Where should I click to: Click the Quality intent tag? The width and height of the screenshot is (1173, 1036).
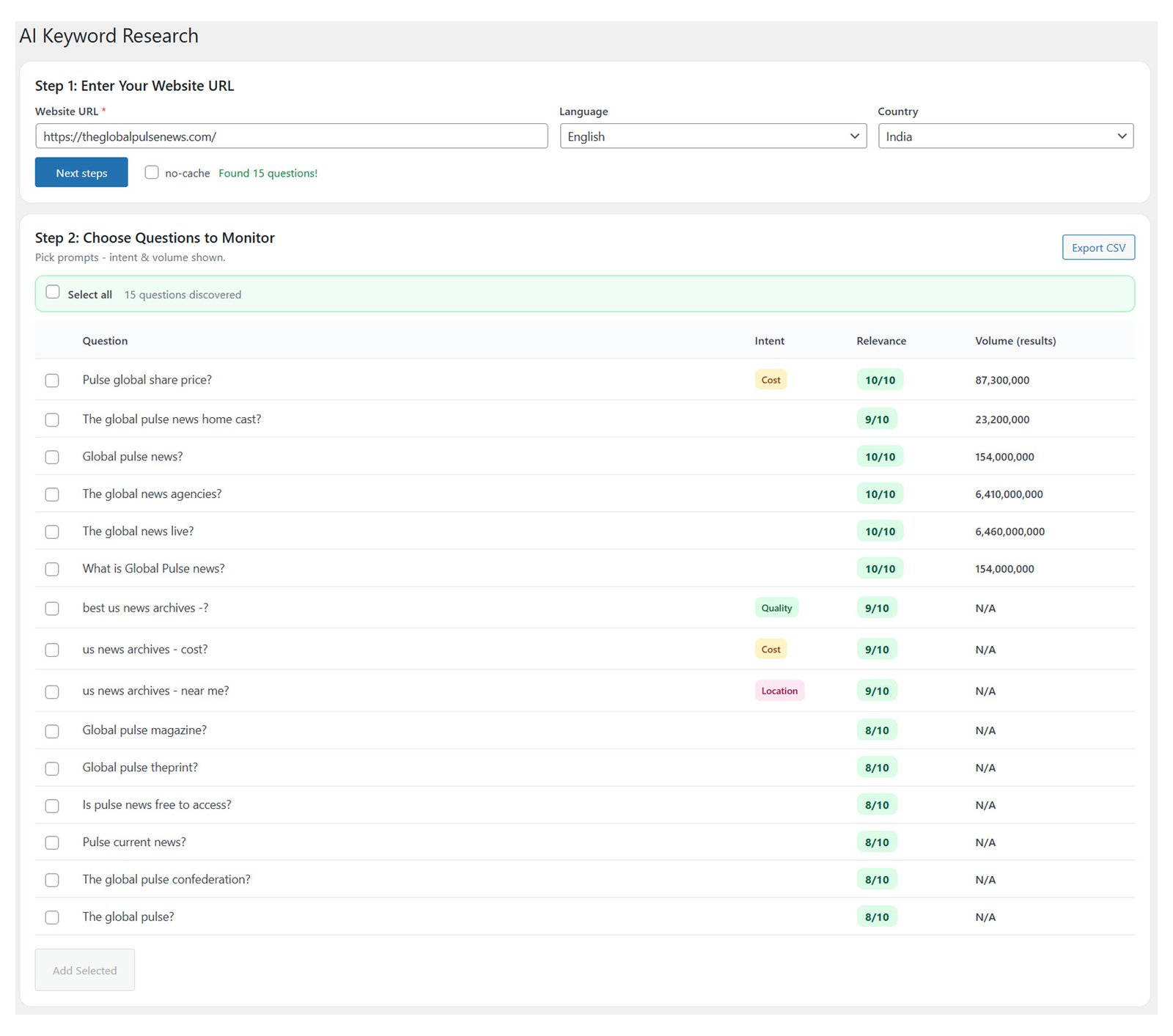(776, 608)
